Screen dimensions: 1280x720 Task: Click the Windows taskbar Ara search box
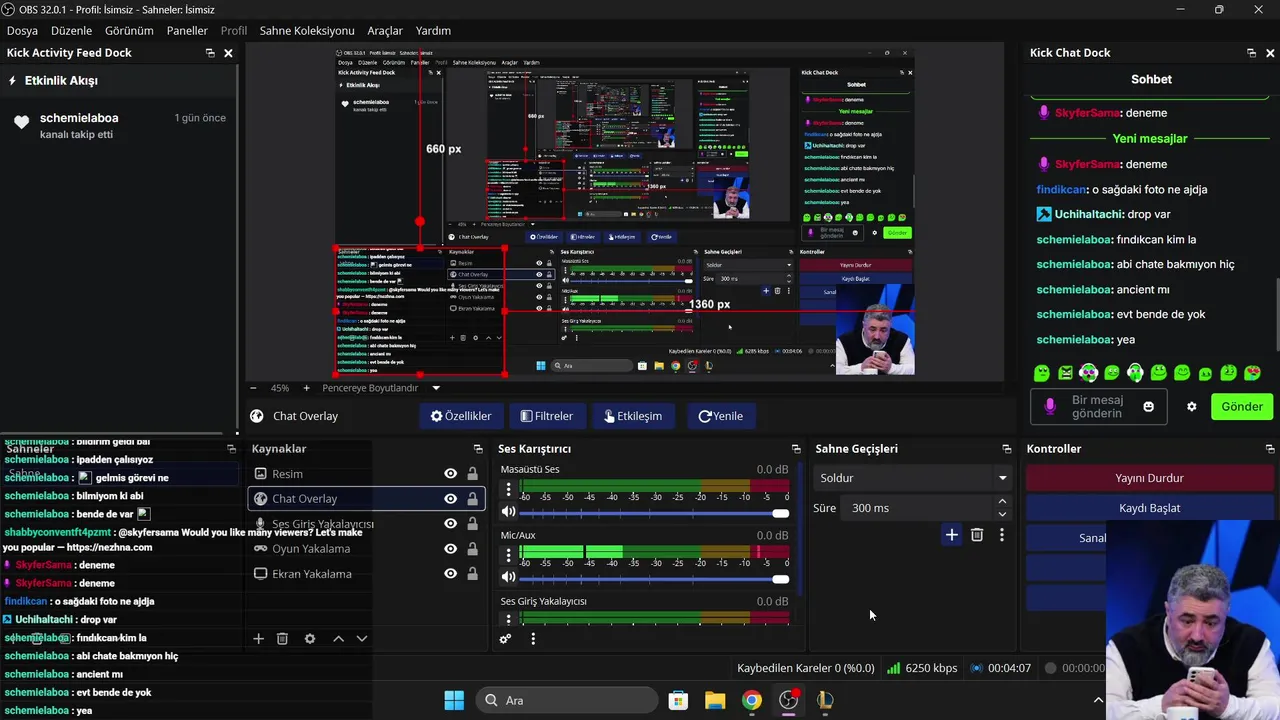(566, 700)
